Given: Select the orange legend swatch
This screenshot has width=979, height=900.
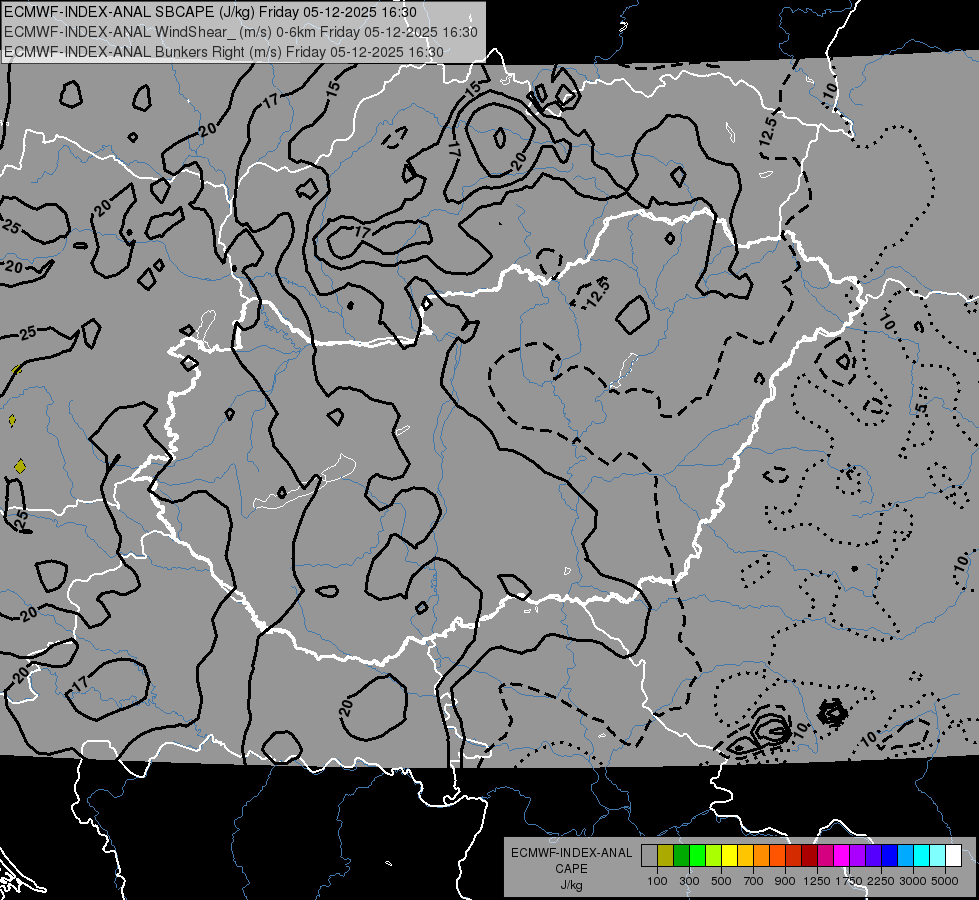Looking at the screenshot, I should click(762, 856).
